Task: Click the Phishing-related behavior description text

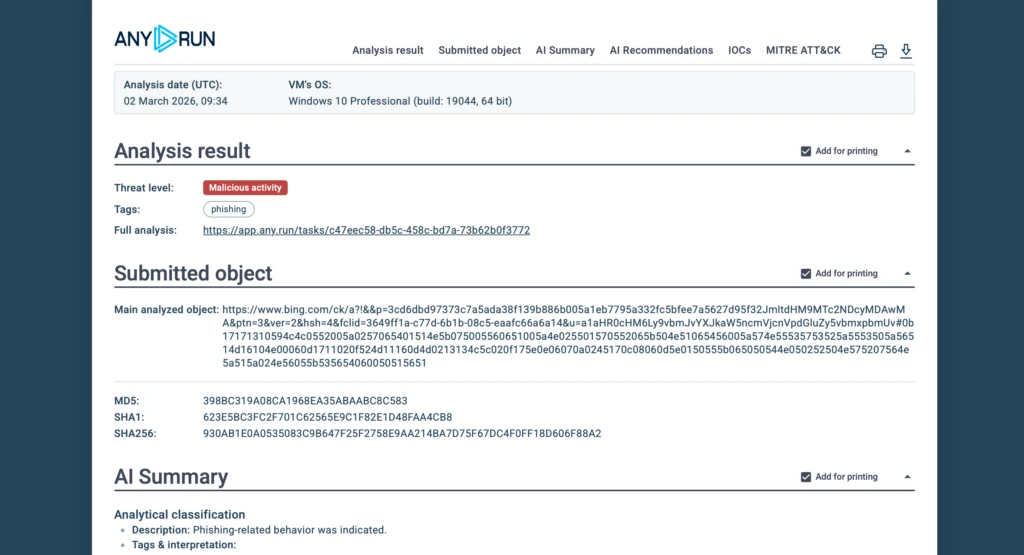Action: pos(289,530)
